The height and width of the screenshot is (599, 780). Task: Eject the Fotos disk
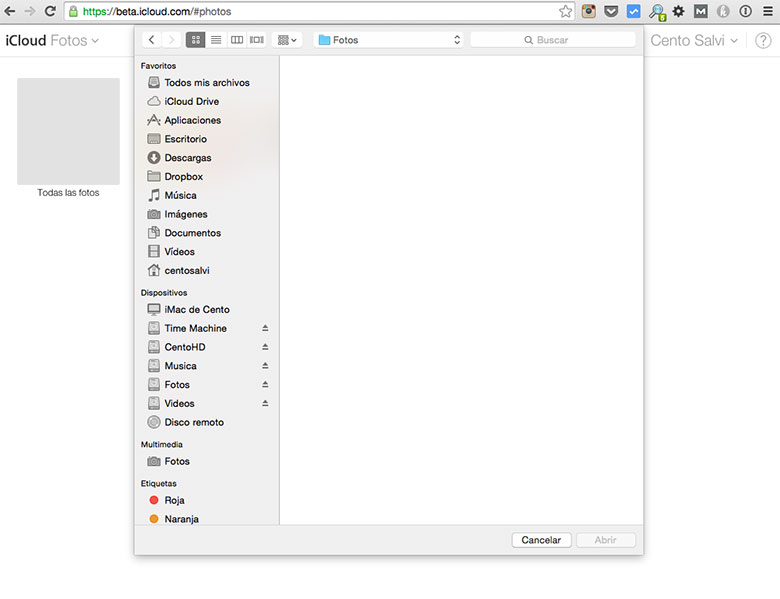click(x=265, y=385)
